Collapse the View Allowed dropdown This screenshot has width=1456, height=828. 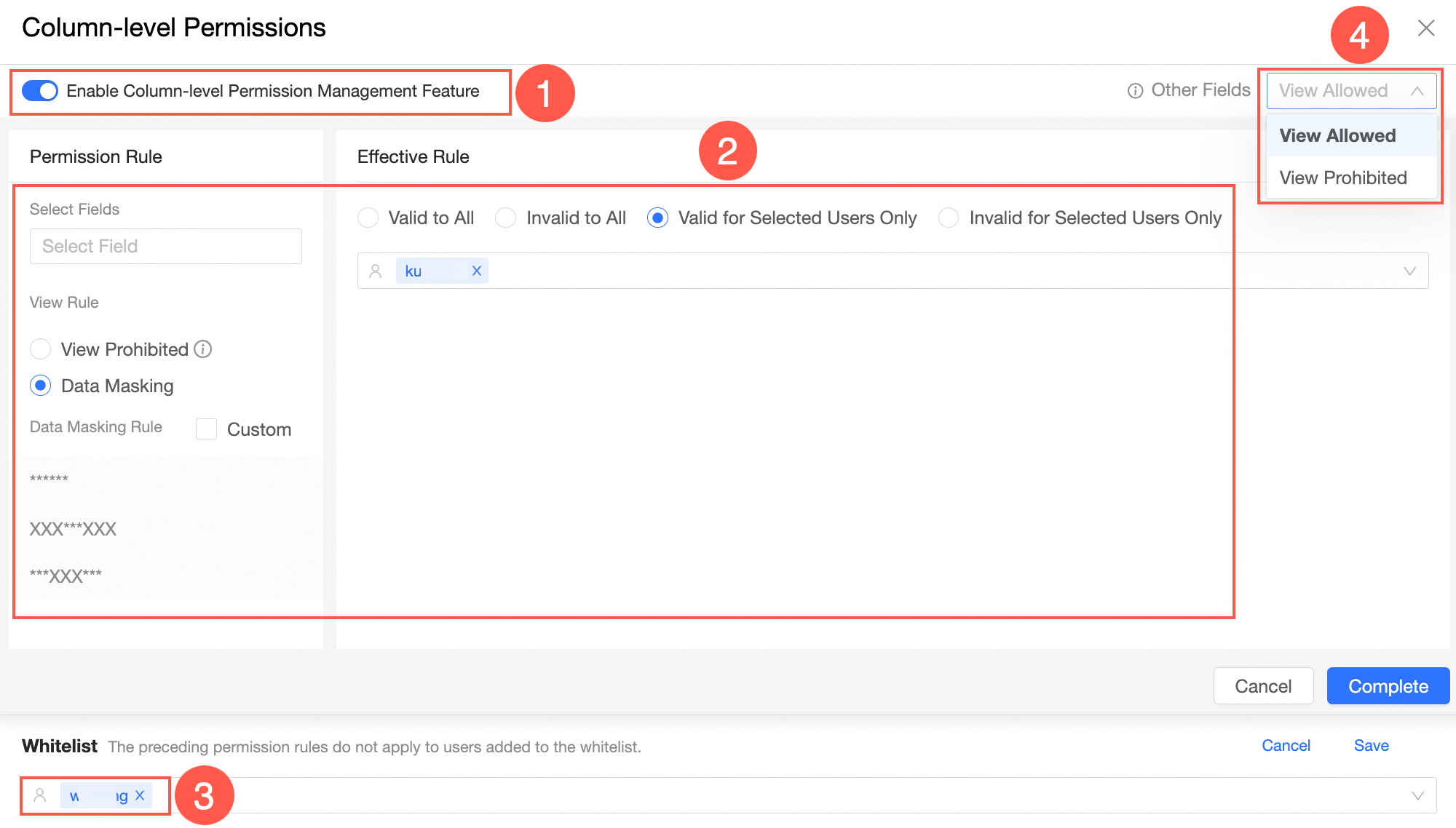point(1417,91)
